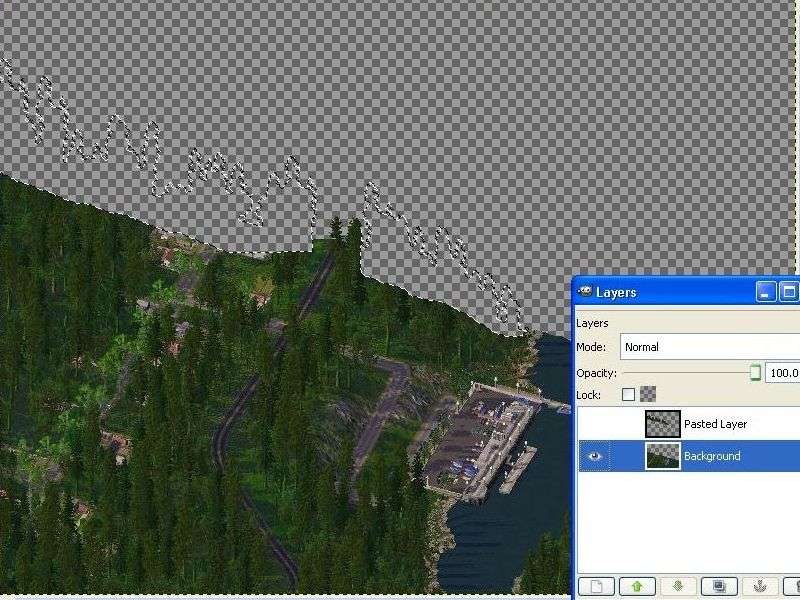This screenshot has width=800, height=600.
Task: Hide the Background layer using eye
Action: tap(595, 456)
